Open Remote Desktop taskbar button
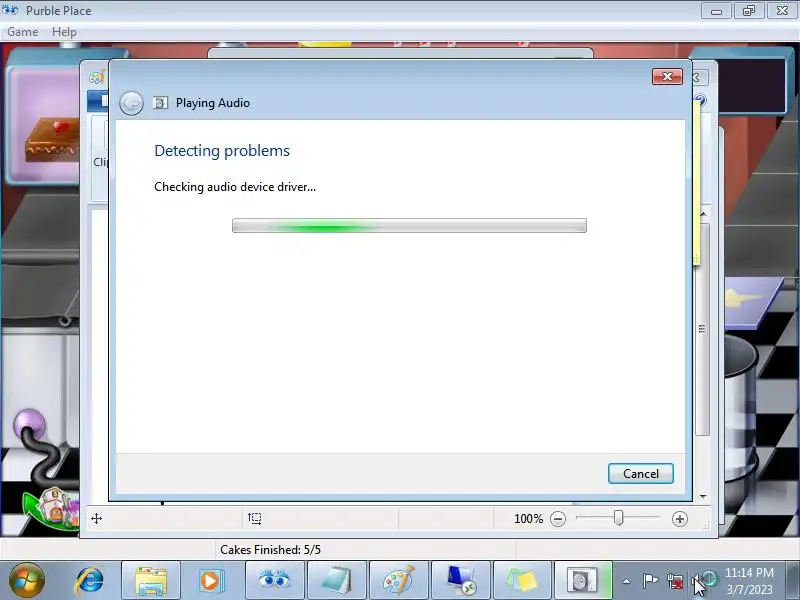The image size is (800, 600). pyautogui.click(x=461, y=581)
